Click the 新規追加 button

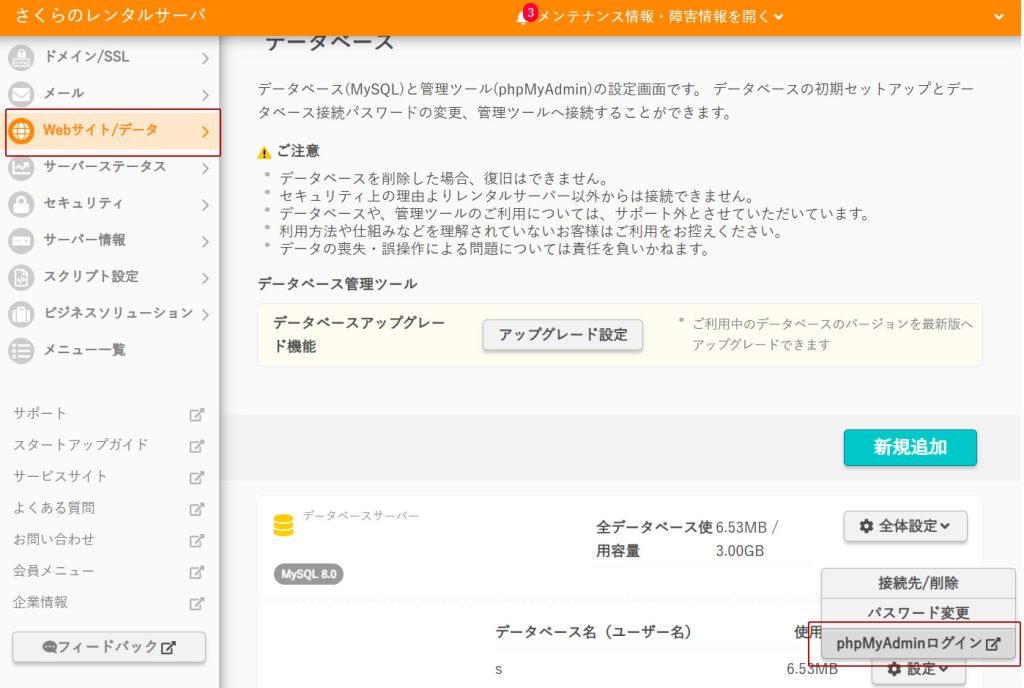910,447
